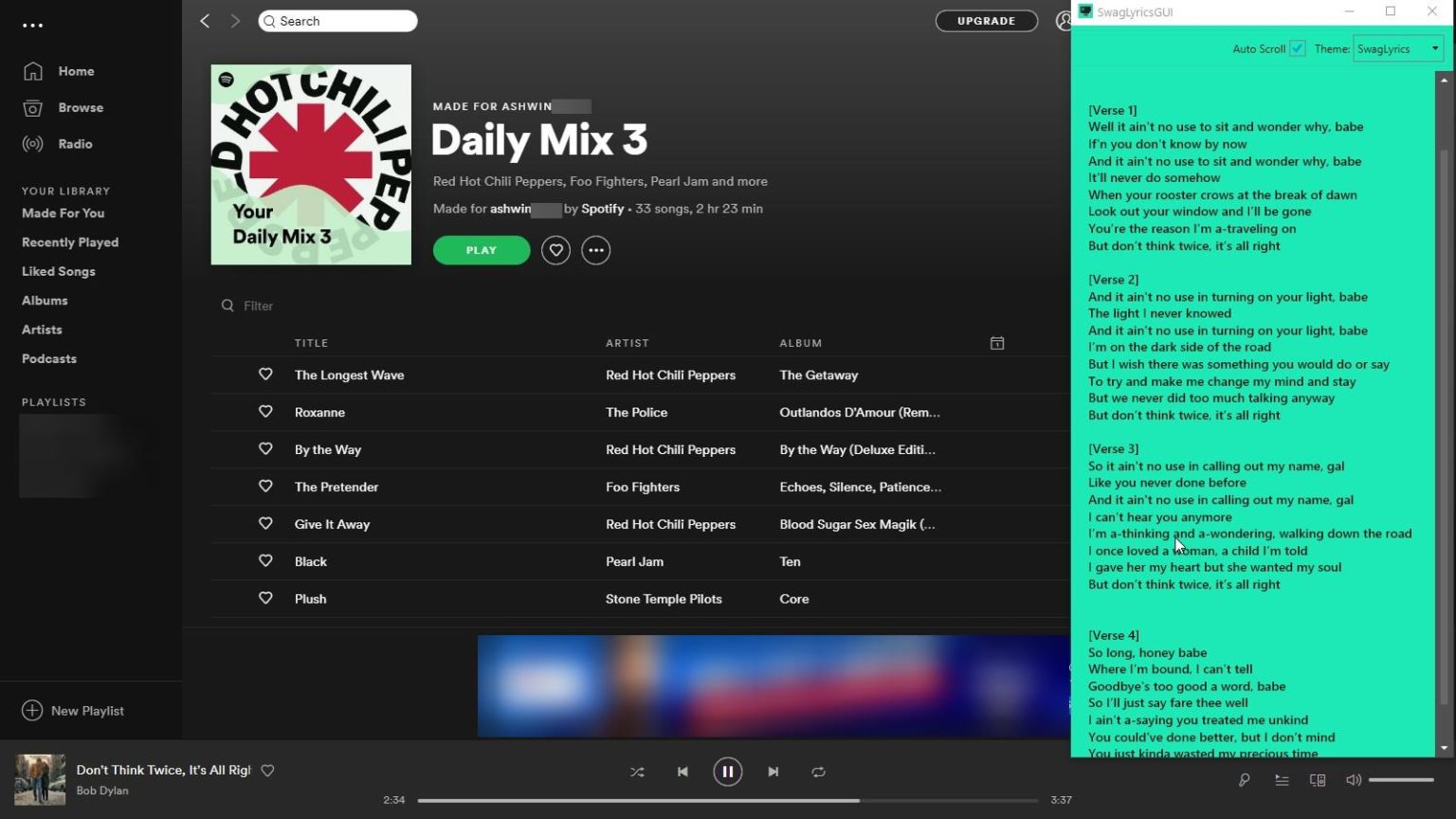1456x819 pixels.
Task: Sort songs by ARTIST column
Action: 628,343
